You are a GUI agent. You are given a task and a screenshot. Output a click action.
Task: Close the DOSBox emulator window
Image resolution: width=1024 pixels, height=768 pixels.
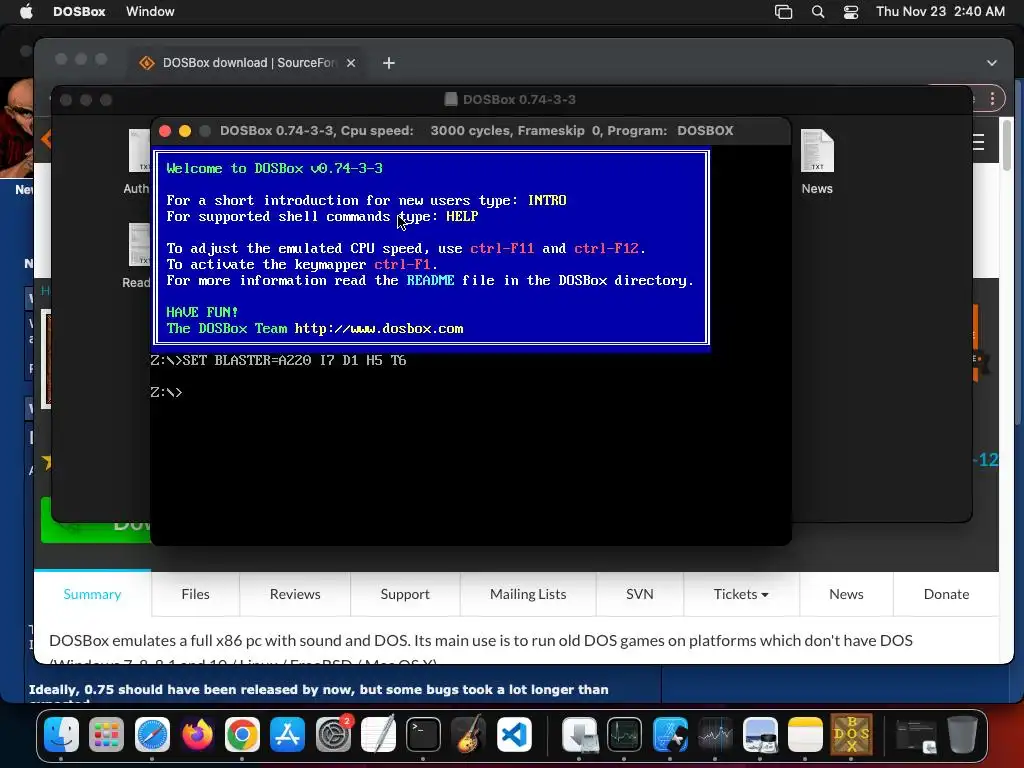pos(165,131)
